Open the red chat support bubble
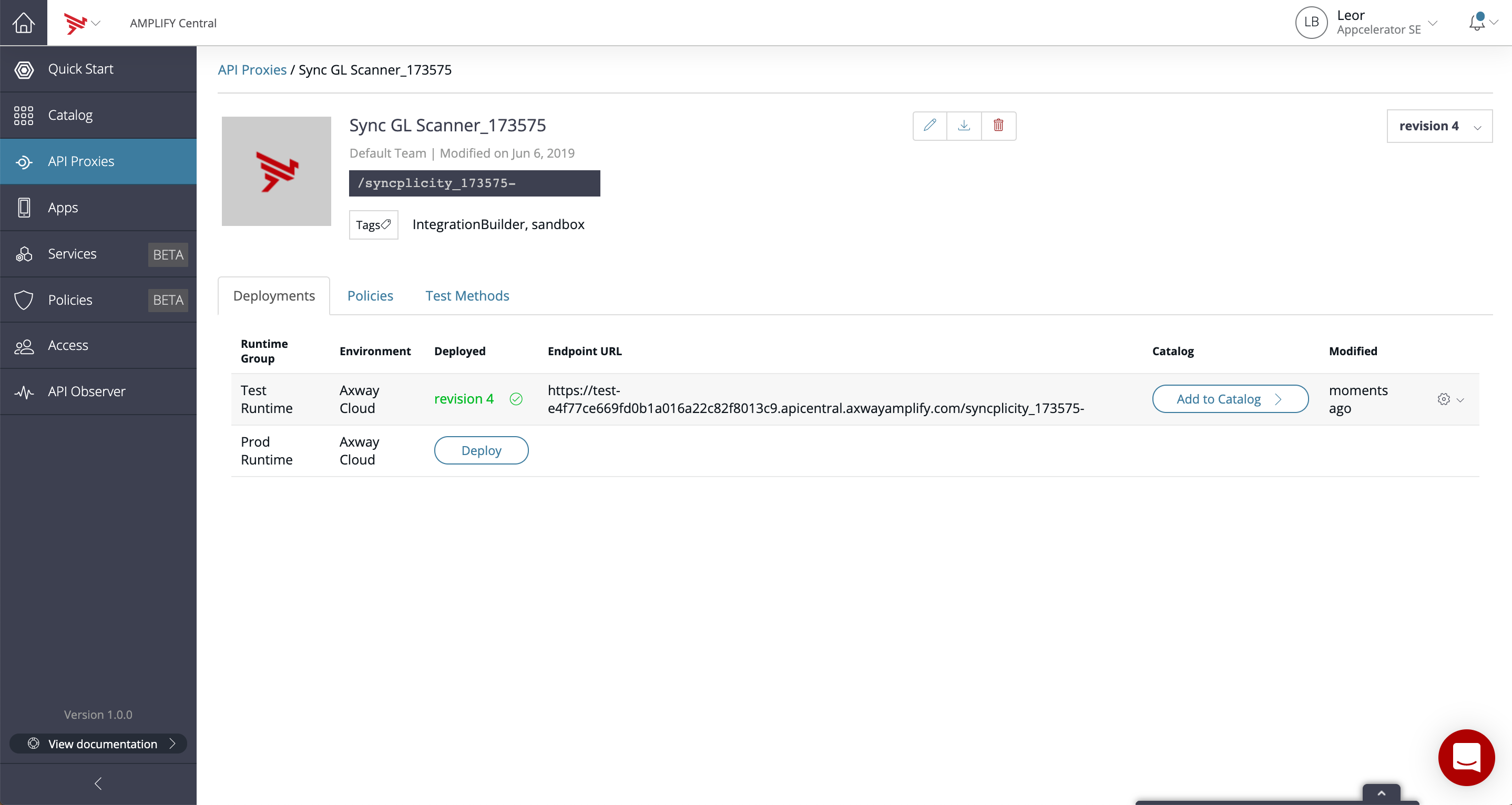Image resolution: width=1512 pixels, height=805 pixels. pos(1466,757)
